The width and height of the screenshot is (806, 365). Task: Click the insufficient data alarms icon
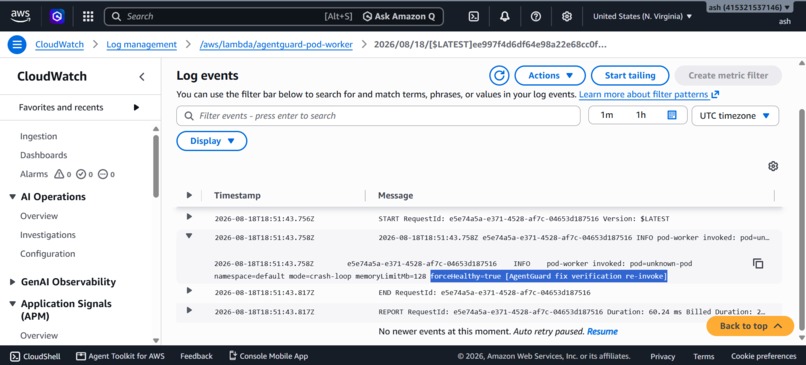tap(102, 174)
